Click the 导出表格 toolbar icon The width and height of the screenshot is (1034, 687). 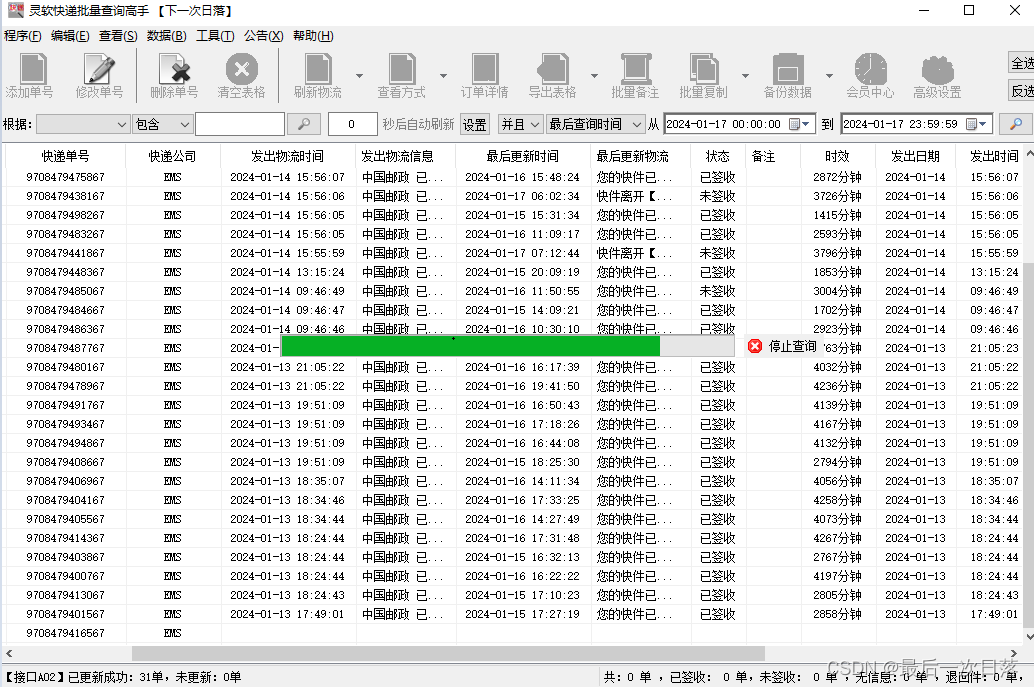[x=553, y=69]
